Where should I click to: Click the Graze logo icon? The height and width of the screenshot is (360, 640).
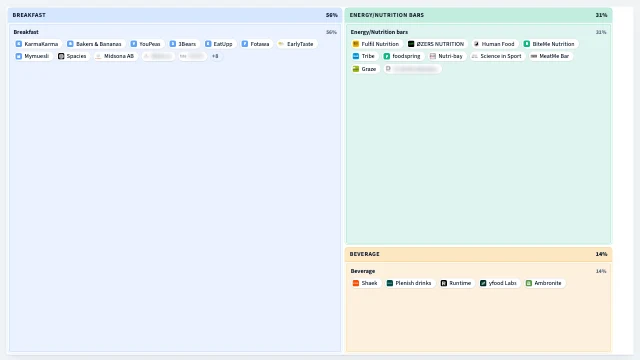[x=356, y=69]
